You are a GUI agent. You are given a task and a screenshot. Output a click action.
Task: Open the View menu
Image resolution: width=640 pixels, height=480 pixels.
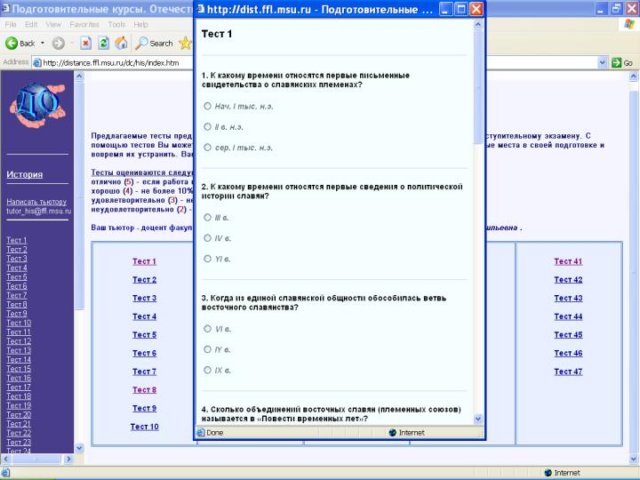[53, 24]
